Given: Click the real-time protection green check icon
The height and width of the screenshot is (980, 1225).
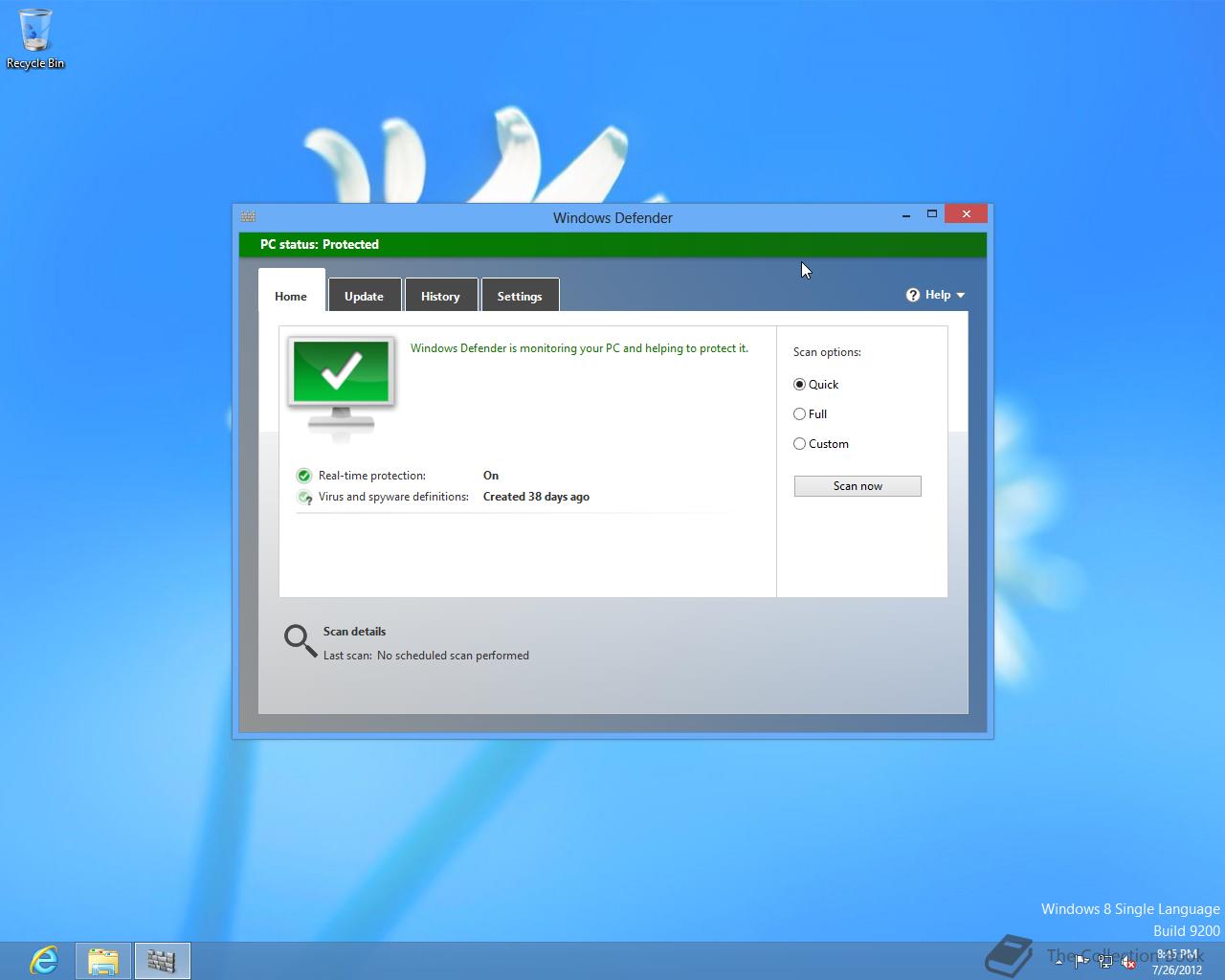Looking at the screenshot, I should [304, 476].
